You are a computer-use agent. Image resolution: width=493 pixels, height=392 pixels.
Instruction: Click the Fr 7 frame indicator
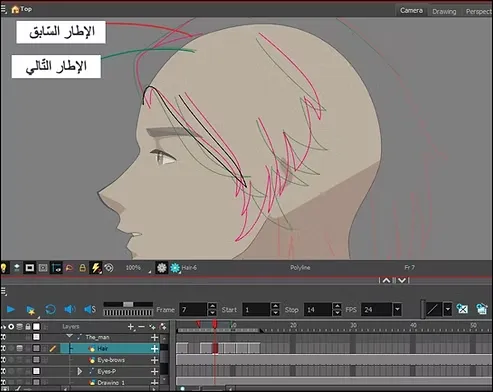(409, 267)
